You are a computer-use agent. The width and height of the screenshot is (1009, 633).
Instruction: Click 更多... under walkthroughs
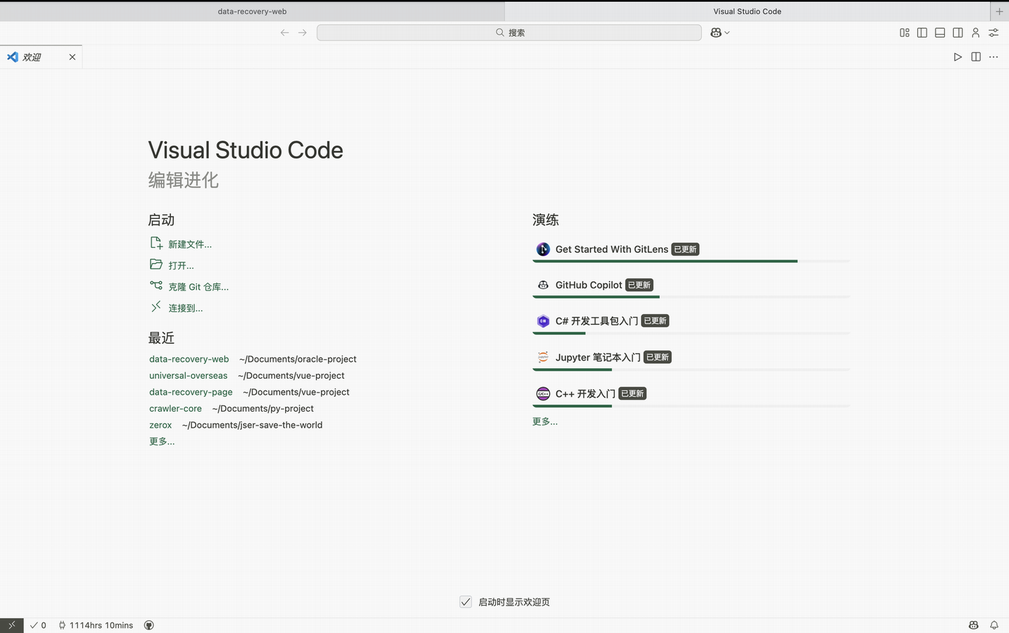pos(545,421)
